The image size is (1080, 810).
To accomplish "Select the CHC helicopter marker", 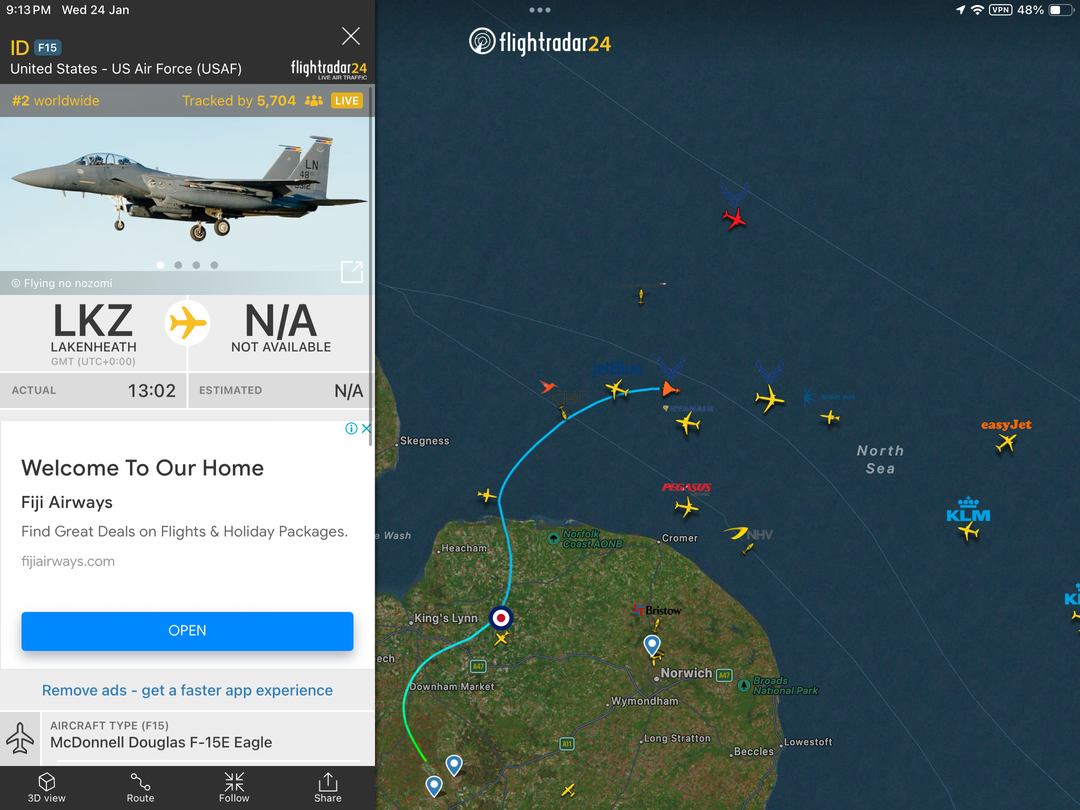I will 563,413.
